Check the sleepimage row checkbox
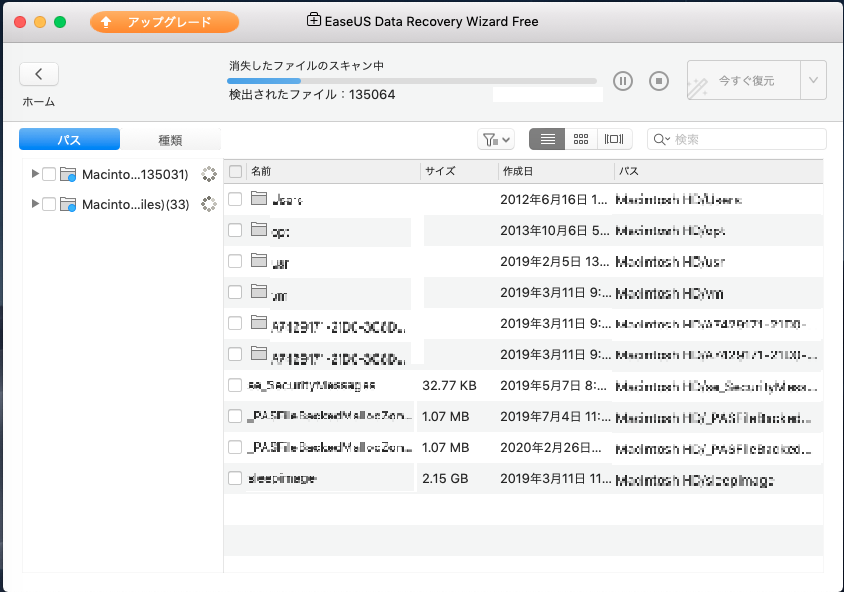 point(235,478)
